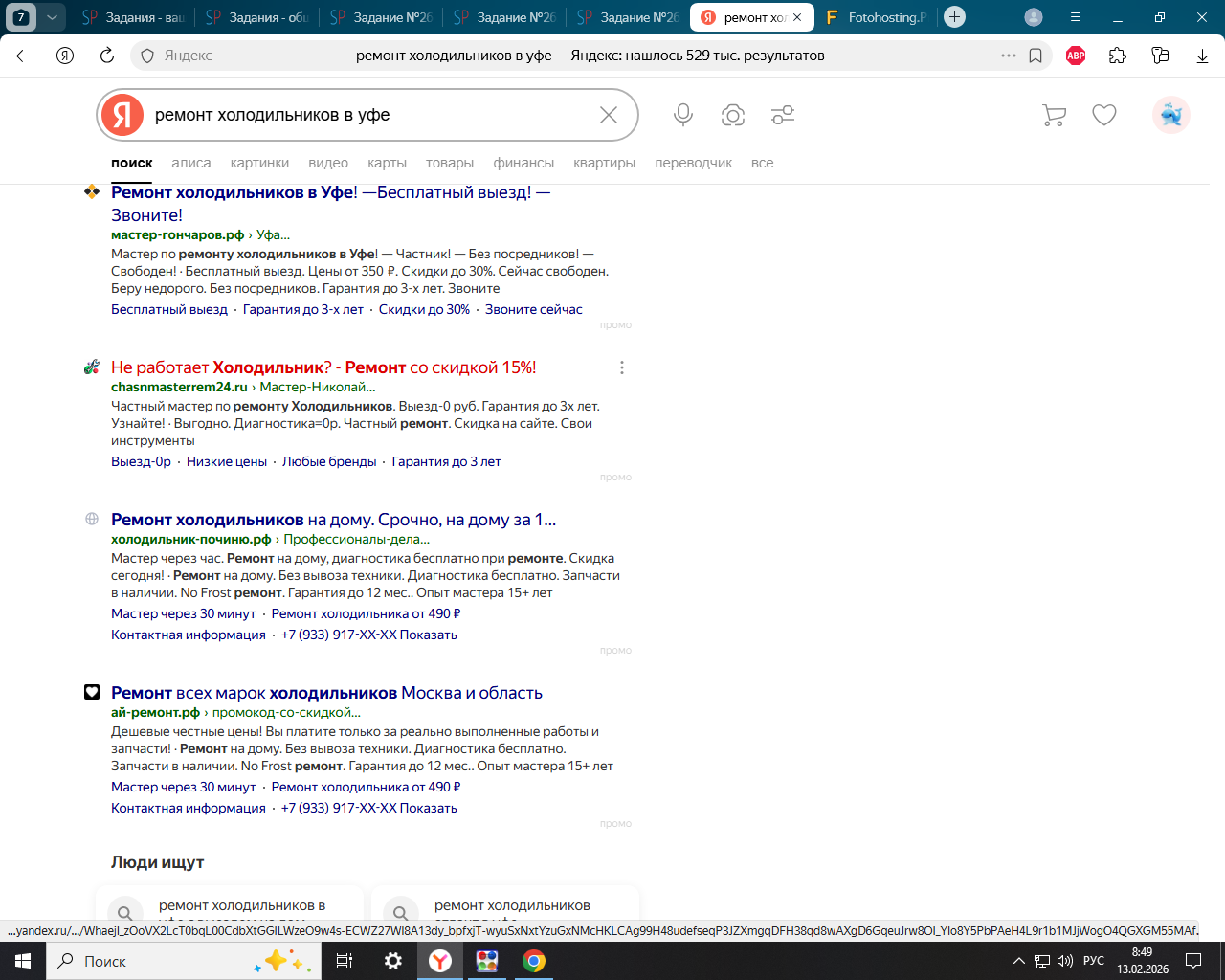Open 'Ремонт всех марок холодильников Москва' result
Viewport: 1225px width, 980px height.
(x=326, y=693)
